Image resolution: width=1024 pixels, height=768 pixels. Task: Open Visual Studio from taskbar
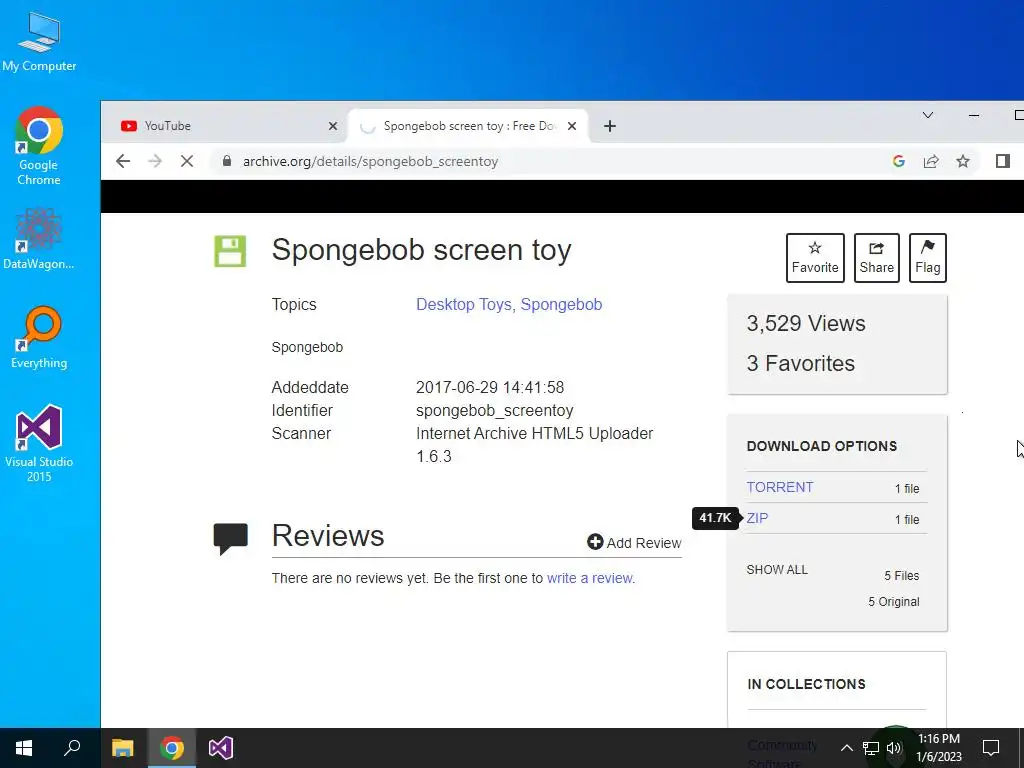point(221,748)
